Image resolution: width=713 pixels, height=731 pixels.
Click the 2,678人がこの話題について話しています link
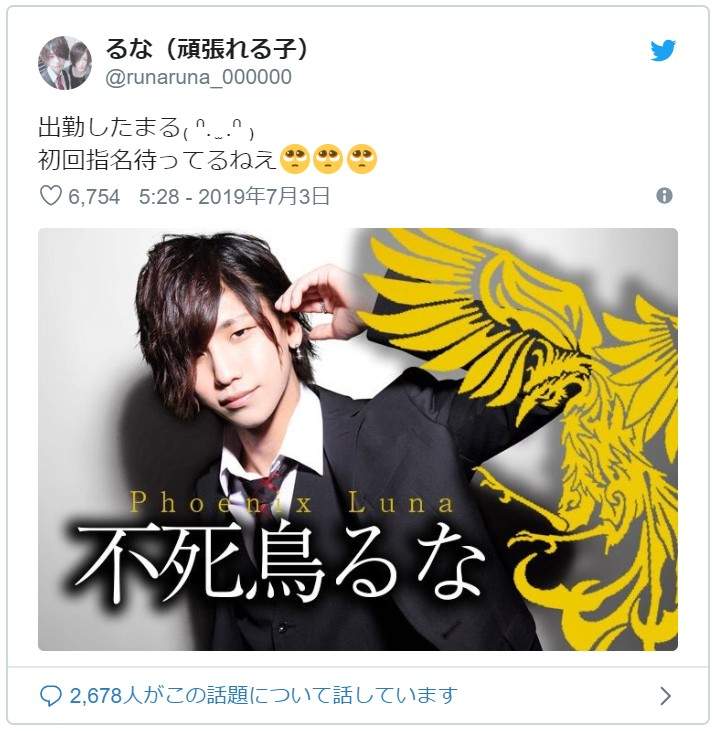coord(263,696)
